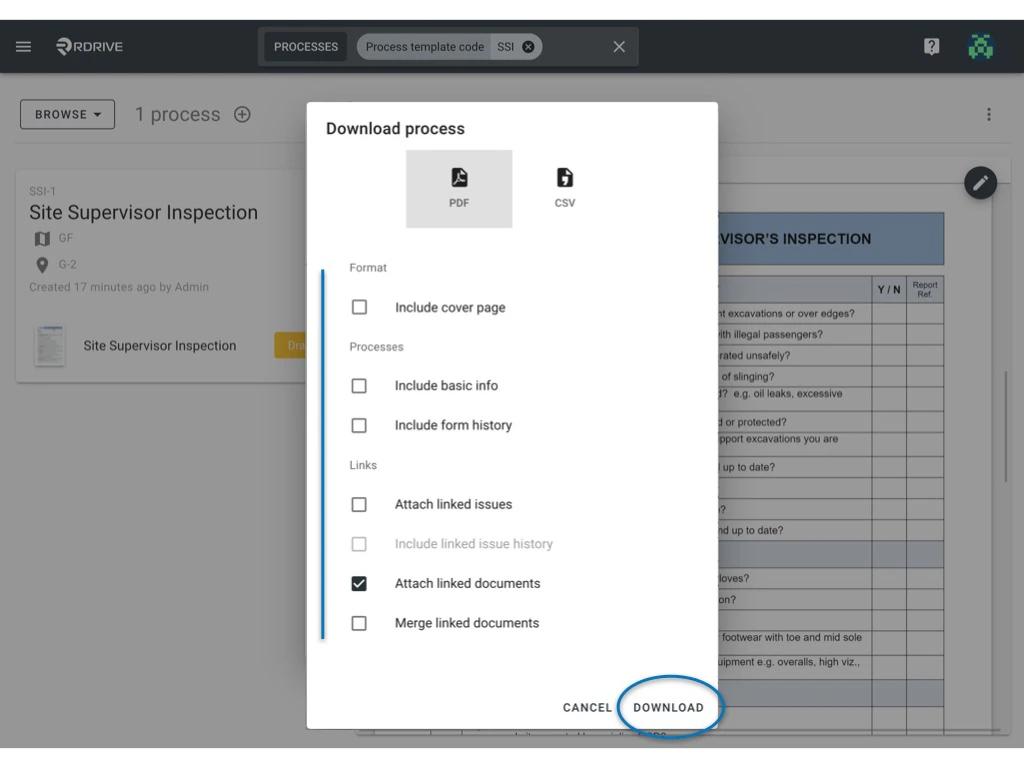
Task: Click the location pin icon beside G-2
Action: tap(41, 264)
